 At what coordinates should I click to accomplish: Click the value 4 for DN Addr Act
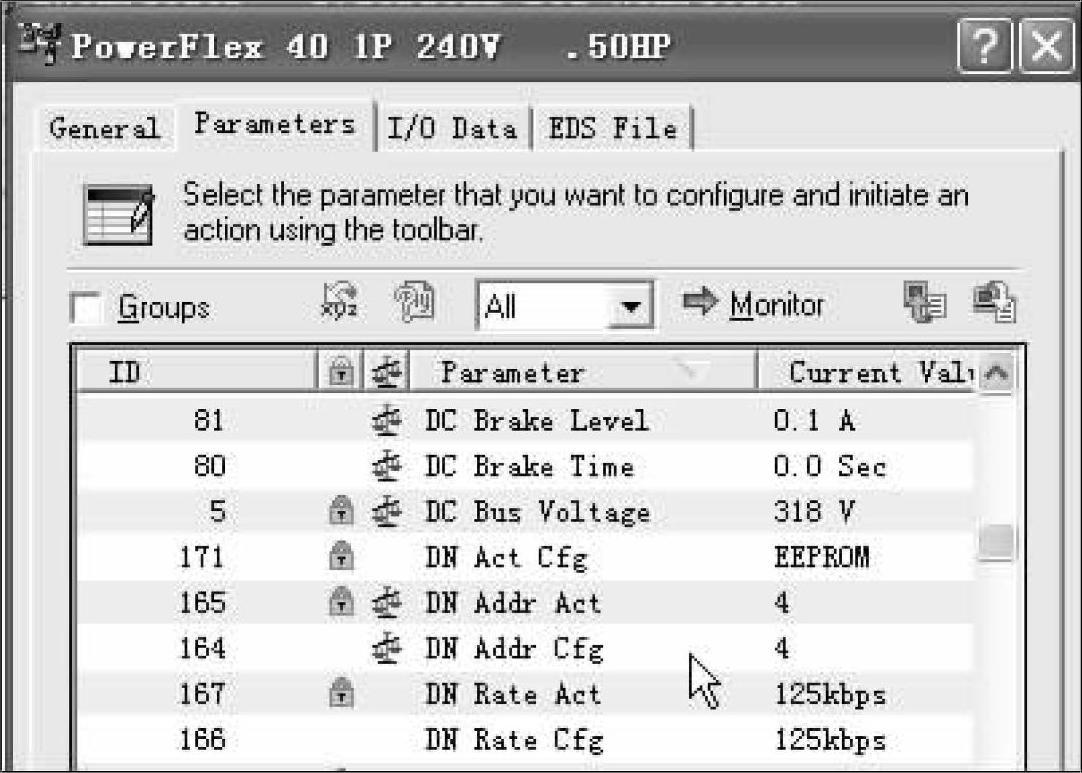pyautogui.click(x=781, y=603)
